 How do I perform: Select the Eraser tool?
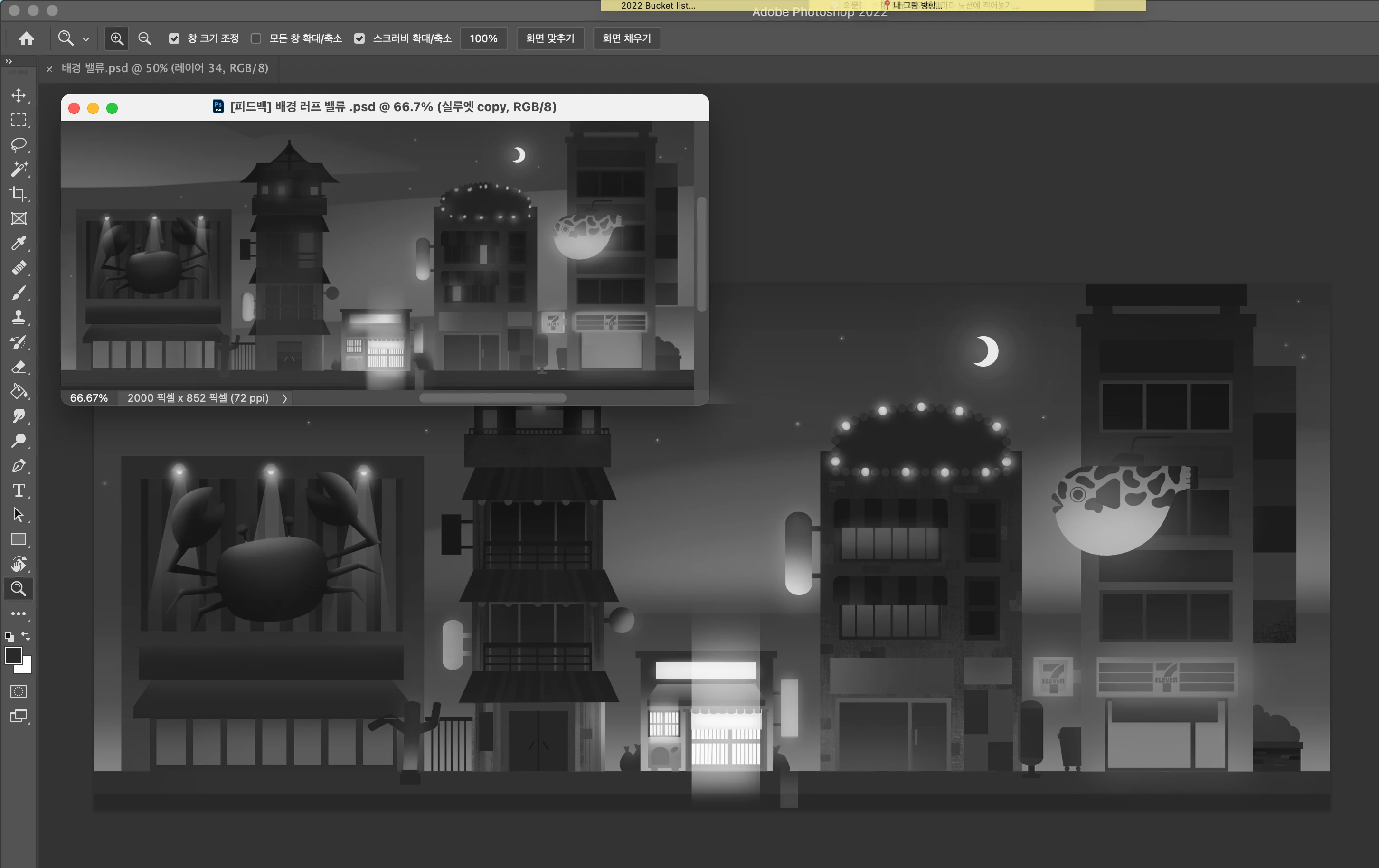(19, 367)
